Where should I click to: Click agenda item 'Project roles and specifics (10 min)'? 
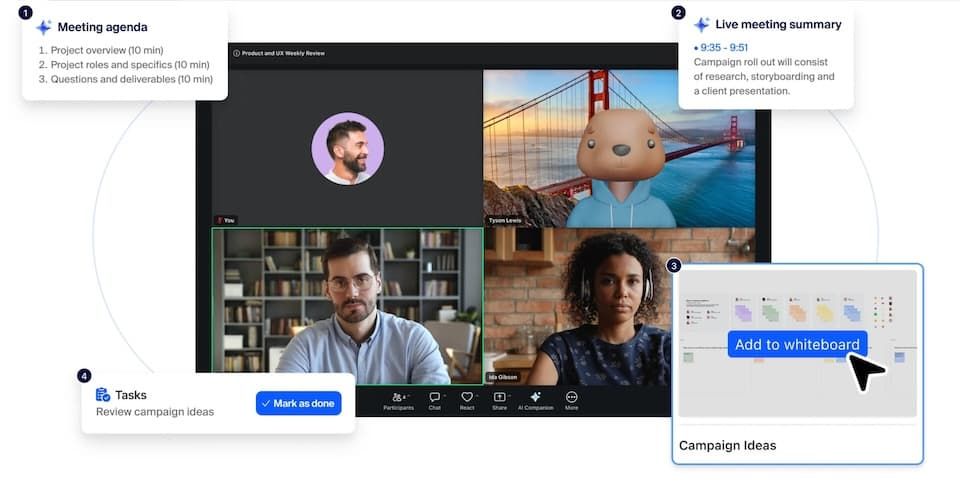[x=130, y=65]
